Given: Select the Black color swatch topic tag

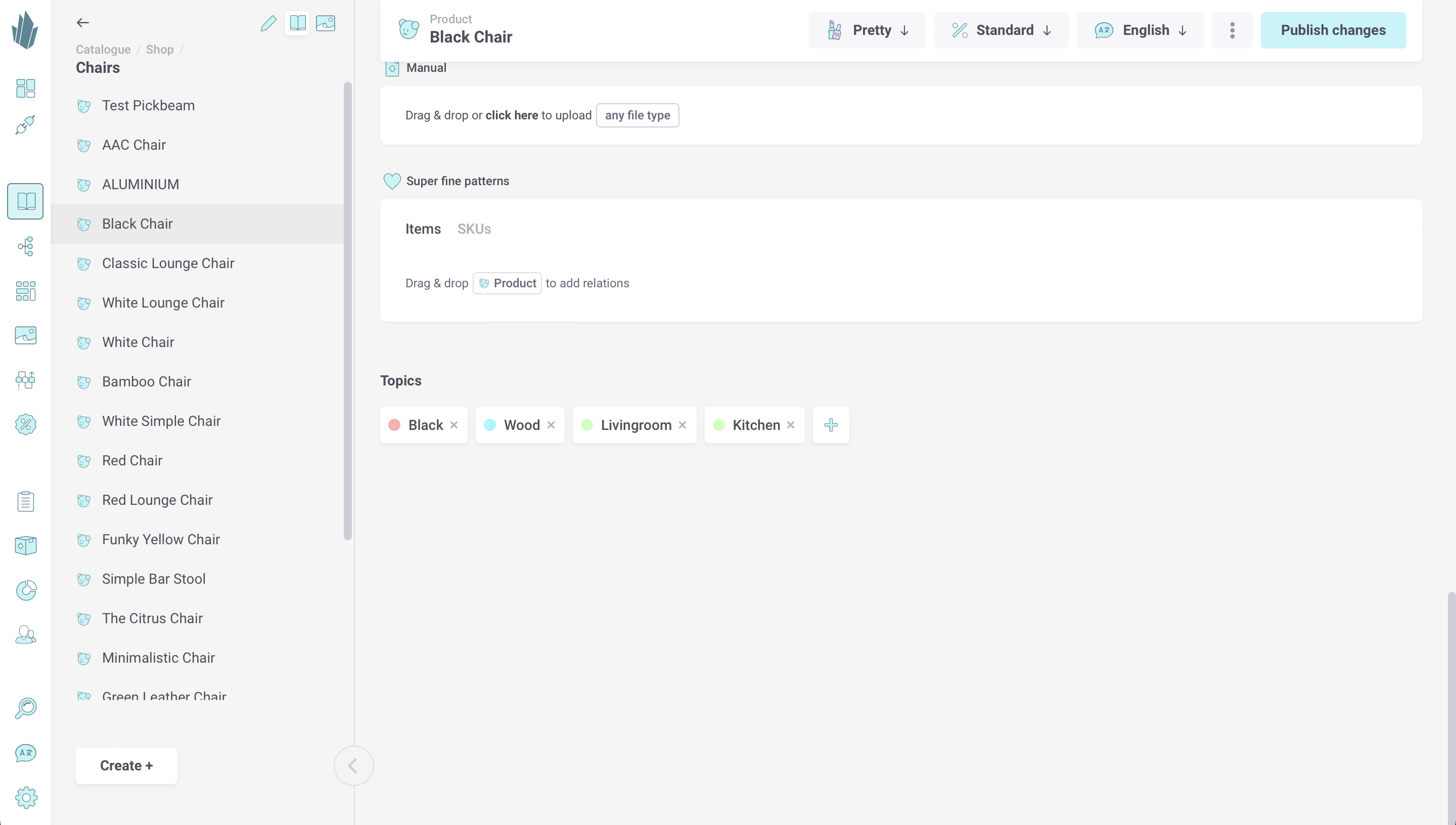Looking at the screenshot, I should pyautogui.click(x=396, y=425).
